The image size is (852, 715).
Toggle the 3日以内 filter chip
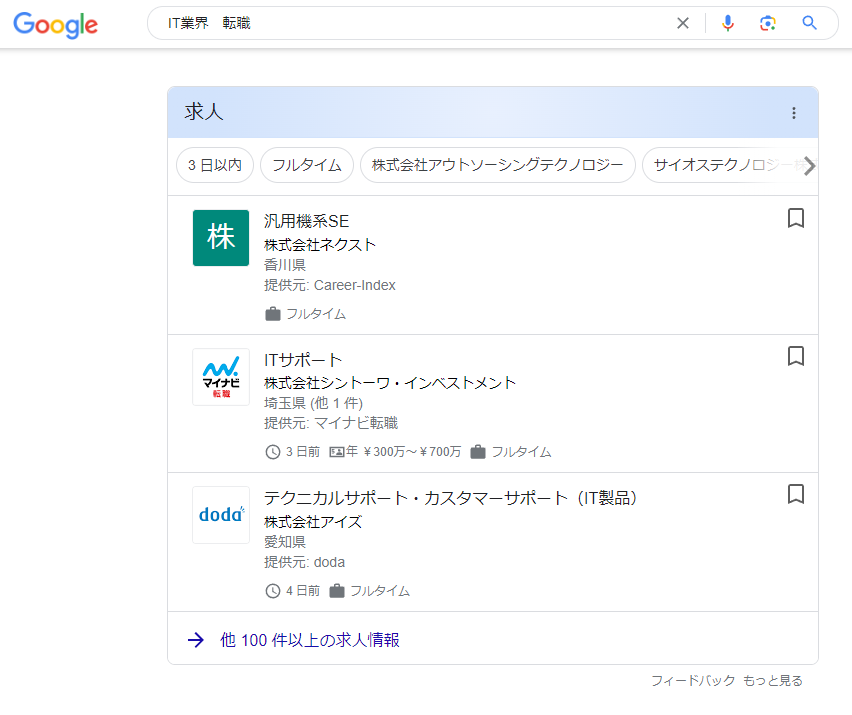pos(214,165)
